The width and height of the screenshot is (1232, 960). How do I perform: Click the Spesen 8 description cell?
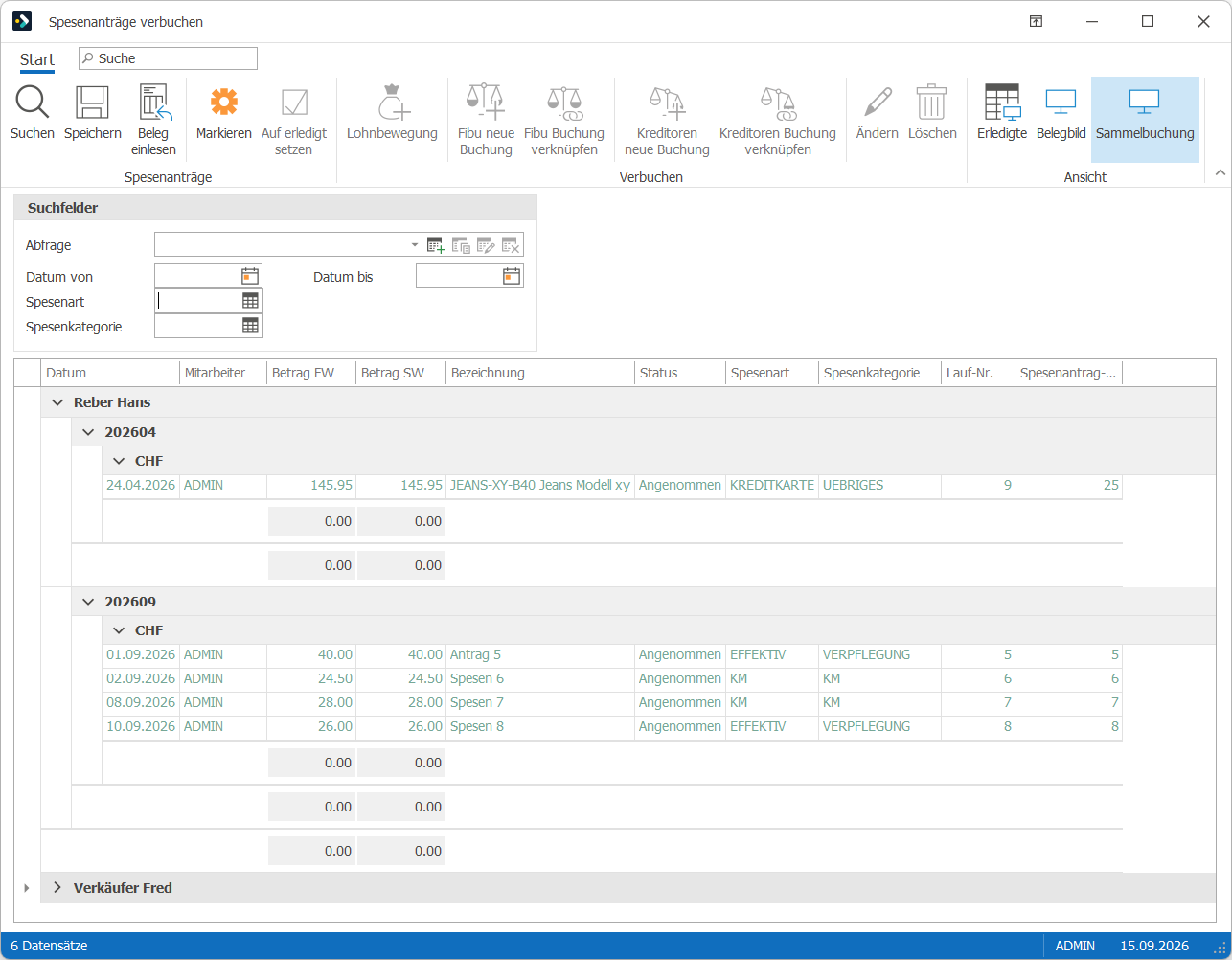coord(540,726)
